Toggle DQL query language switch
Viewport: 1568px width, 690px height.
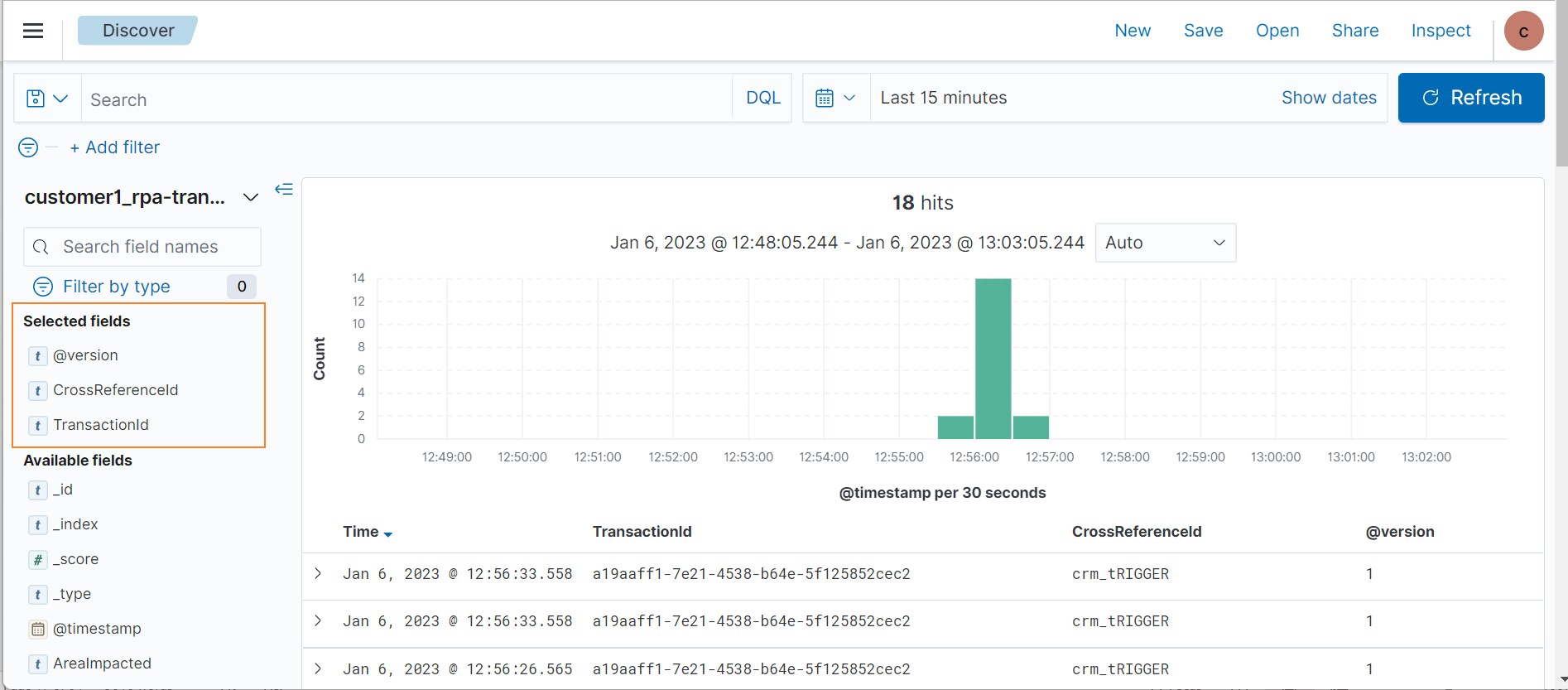click(x=762, y=98)
